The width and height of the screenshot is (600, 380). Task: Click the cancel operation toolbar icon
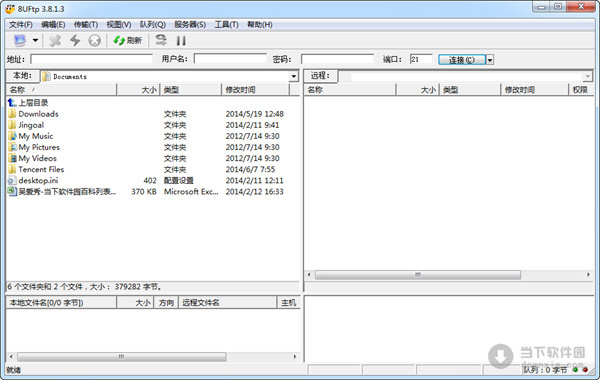95,40
